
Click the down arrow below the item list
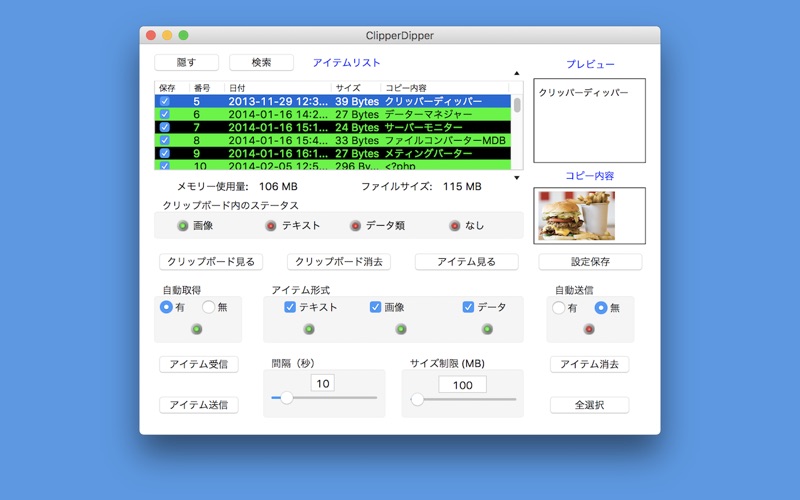[x=517, y=178]
